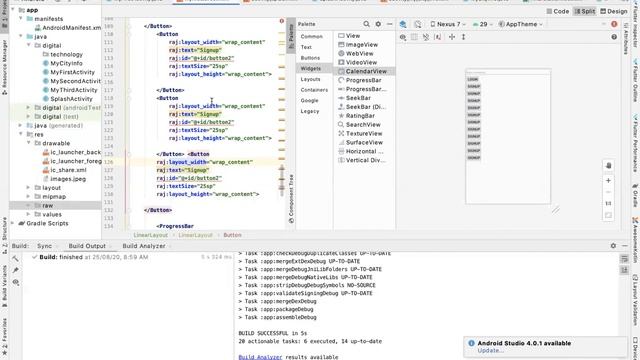Open the API 29 version dropdown
The image size is (640, 360).
pos(482,24)
